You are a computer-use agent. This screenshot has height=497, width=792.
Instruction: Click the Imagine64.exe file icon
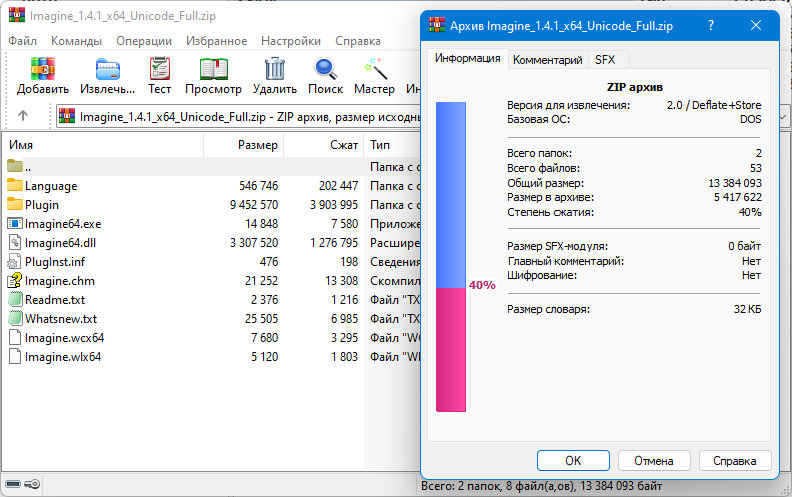[15, 223]
